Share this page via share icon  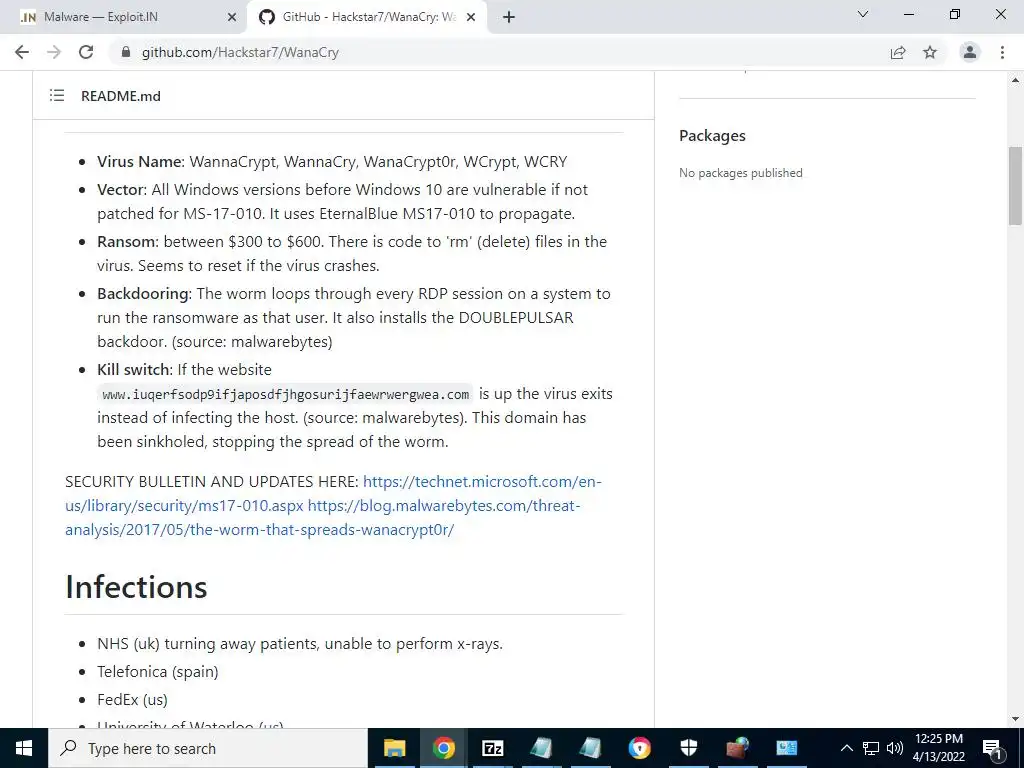click(898, 52)
